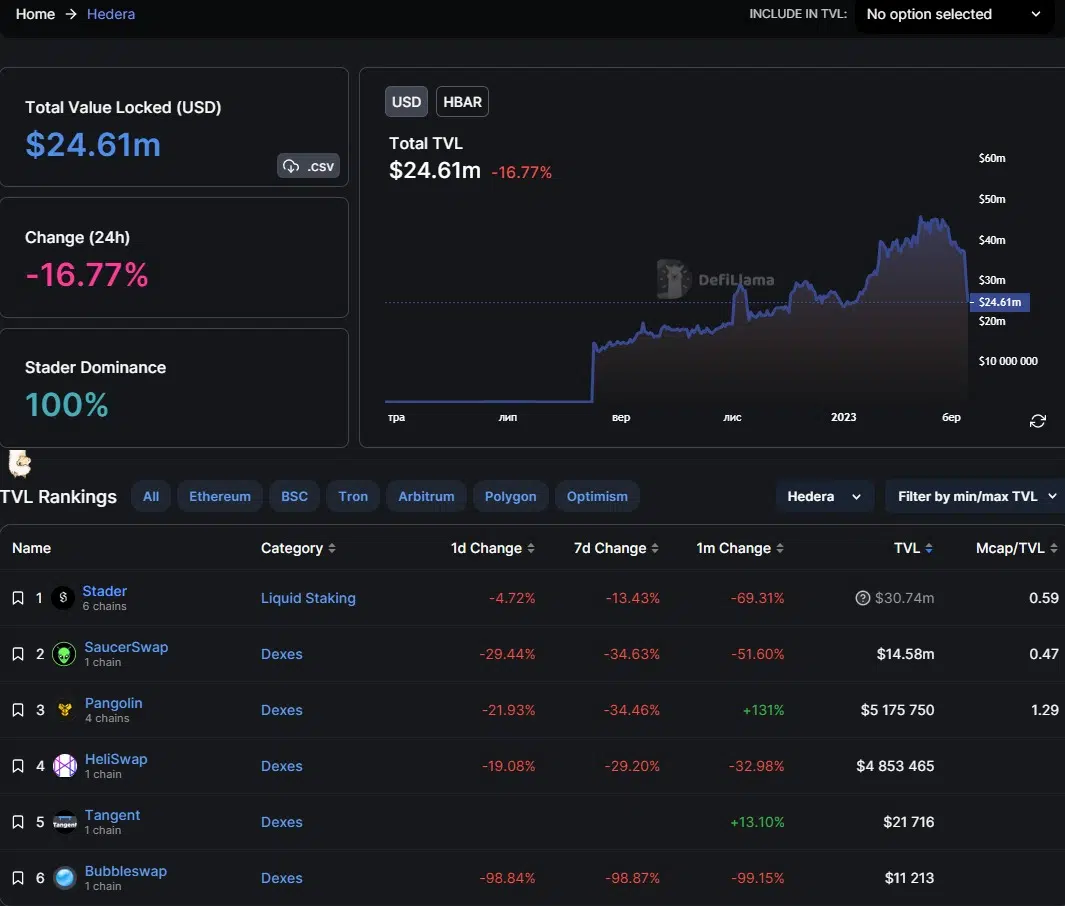This screenshot has width=1065, height=906.
Task: Open the HeliSwap protocol page
Action: [x=116, y=759]
